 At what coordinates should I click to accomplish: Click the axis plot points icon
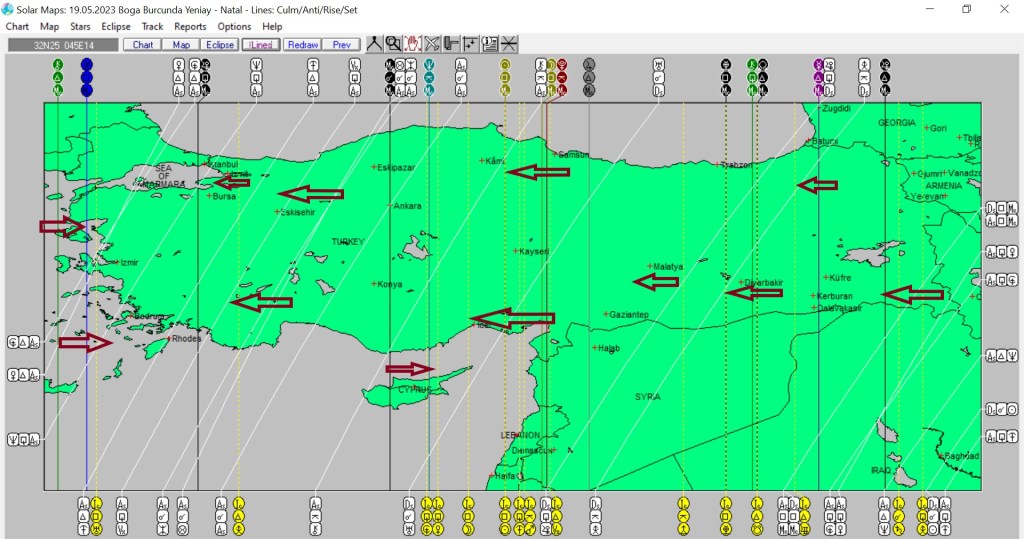click(470, 44)
